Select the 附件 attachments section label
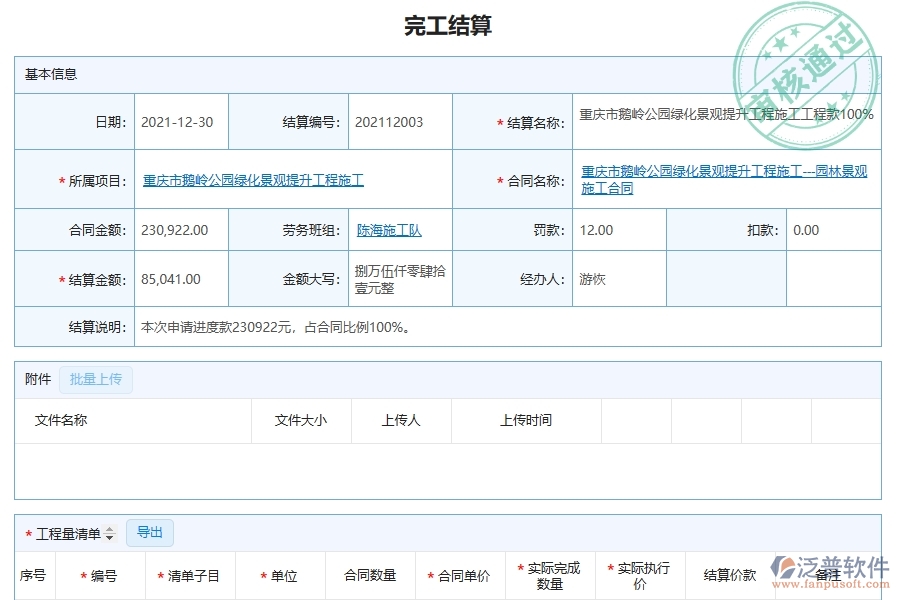Screen dimensions: 900x600 [x=37, y=379]
